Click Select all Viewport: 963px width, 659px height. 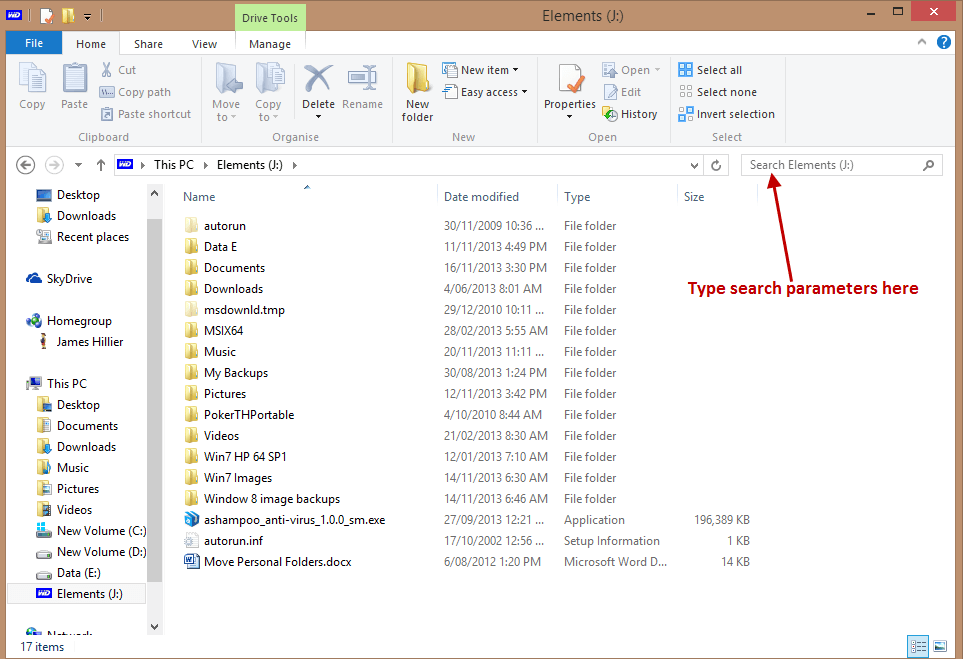[710, 70]
